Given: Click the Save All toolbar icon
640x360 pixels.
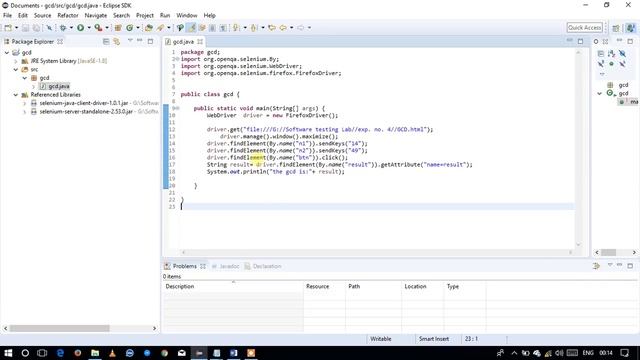Looking at the screenshot, I should tap(36, 28).
